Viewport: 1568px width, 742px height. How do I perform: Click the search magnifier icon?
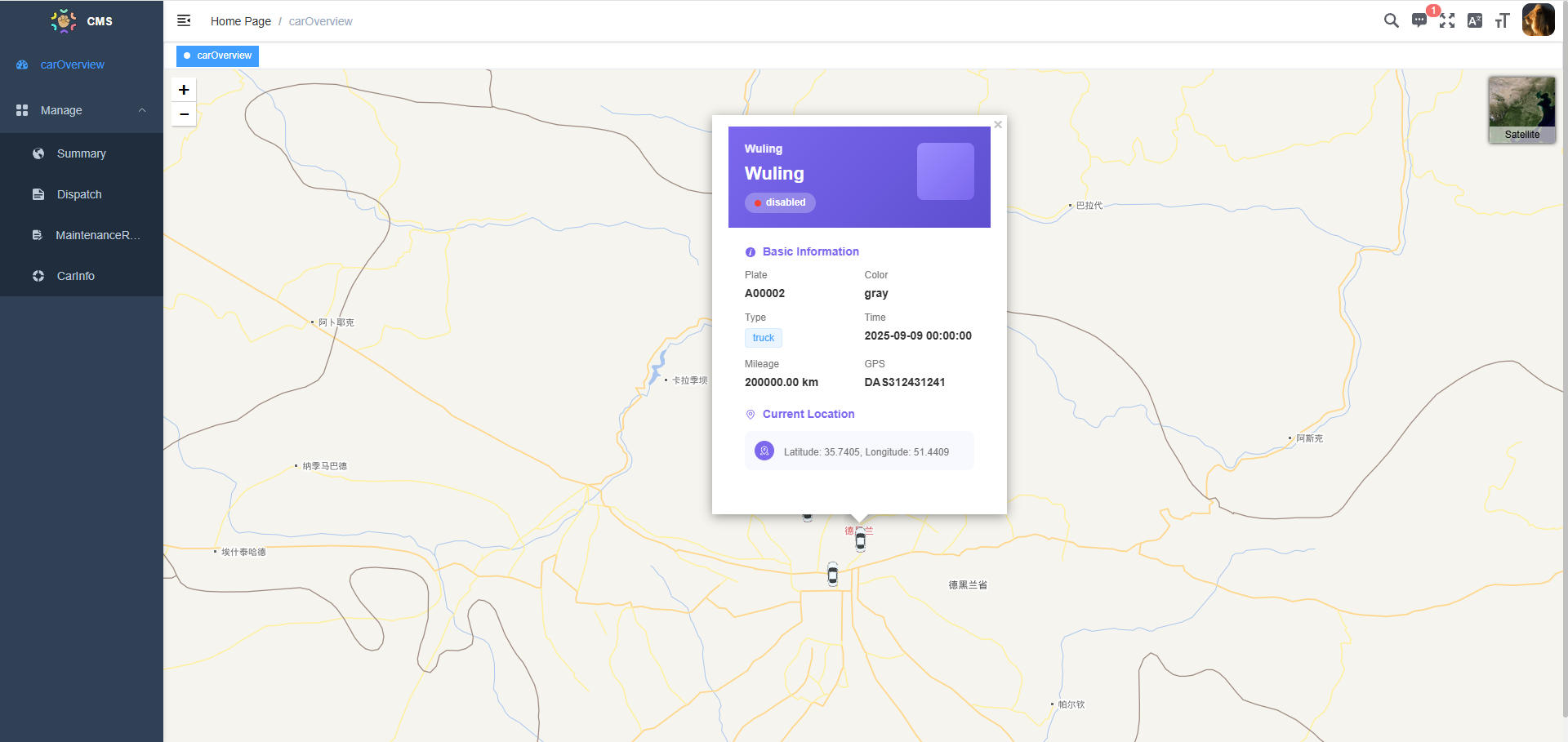1391,20
